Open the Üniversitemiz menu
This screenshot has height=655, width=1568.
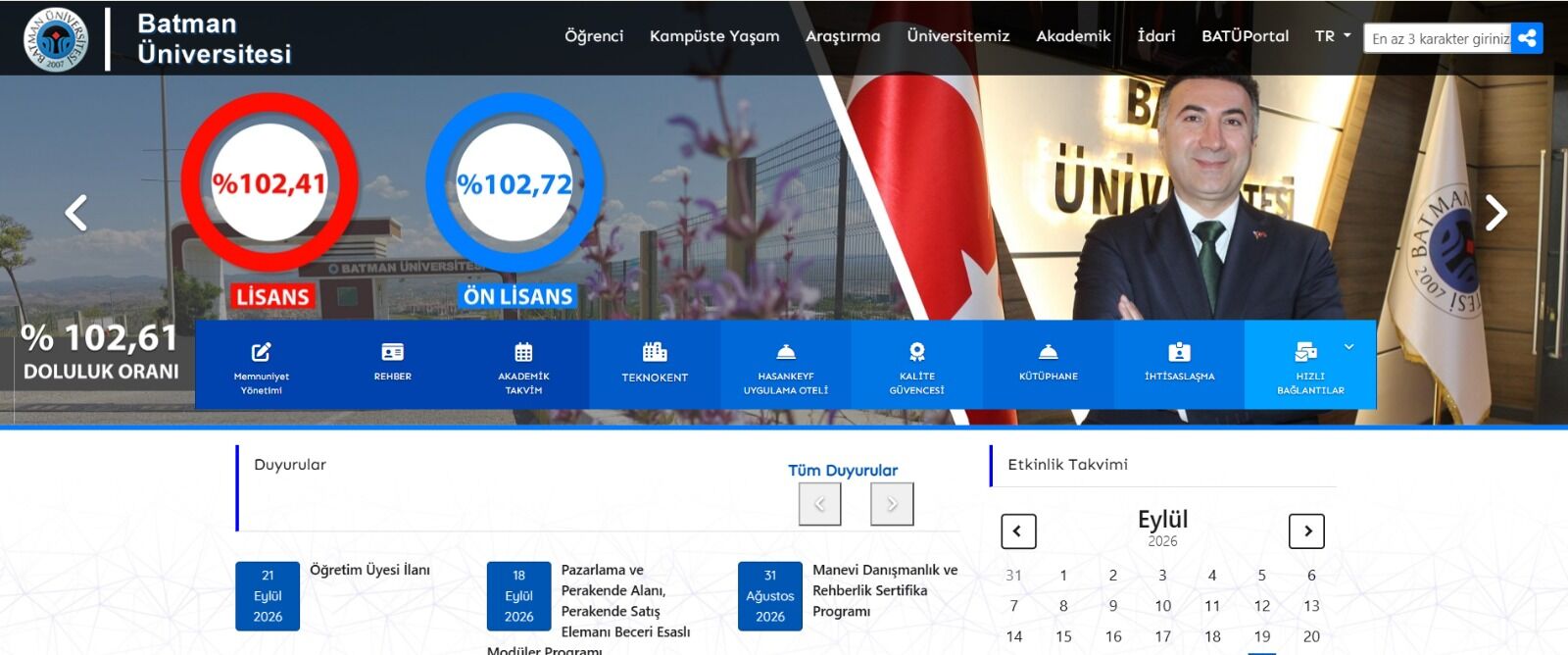pyautogui.click(x=957, y=36)
